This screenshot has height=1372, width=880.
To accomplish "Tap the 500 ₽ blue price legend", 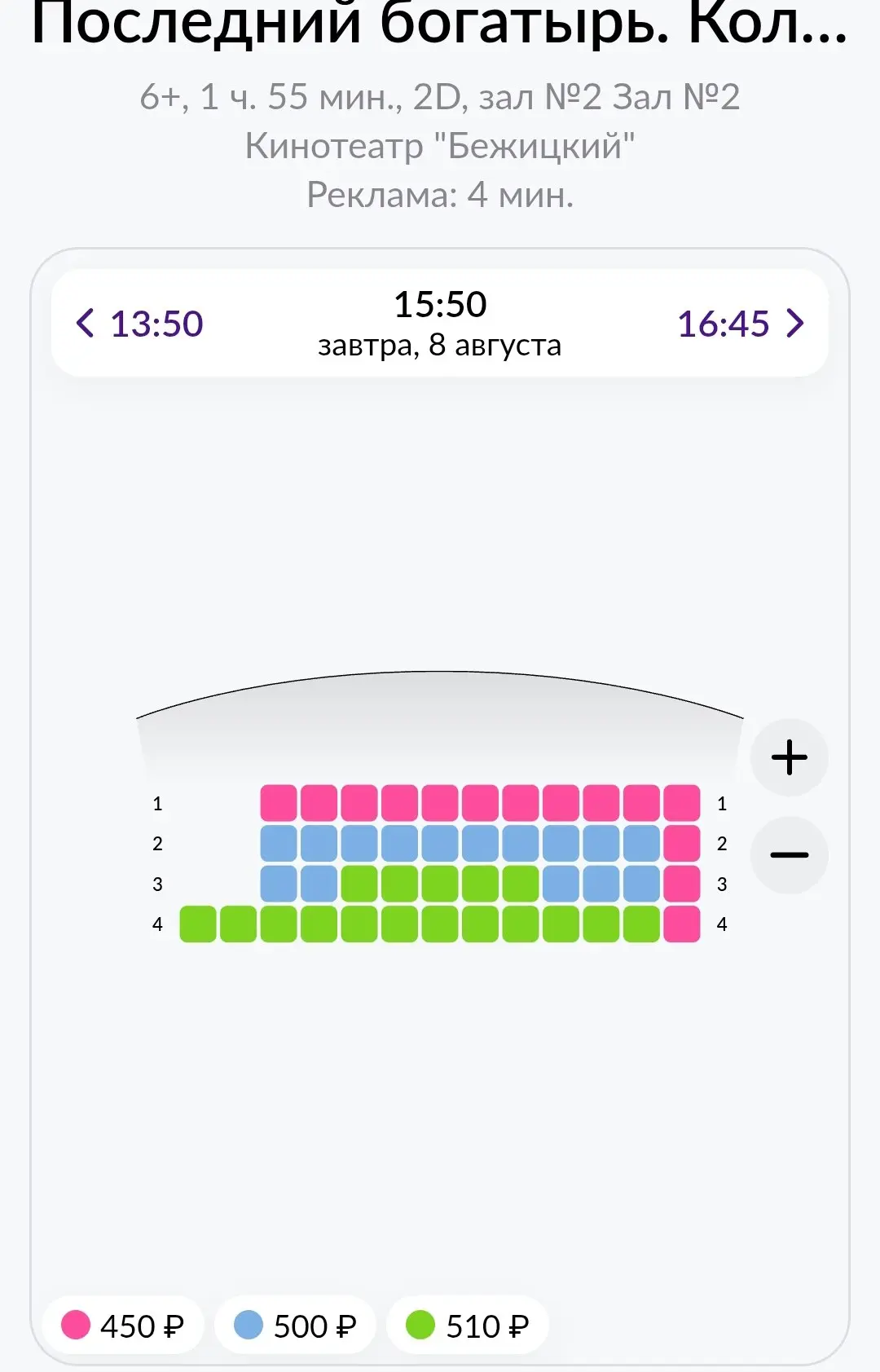I will click(x=296, y=1325).
